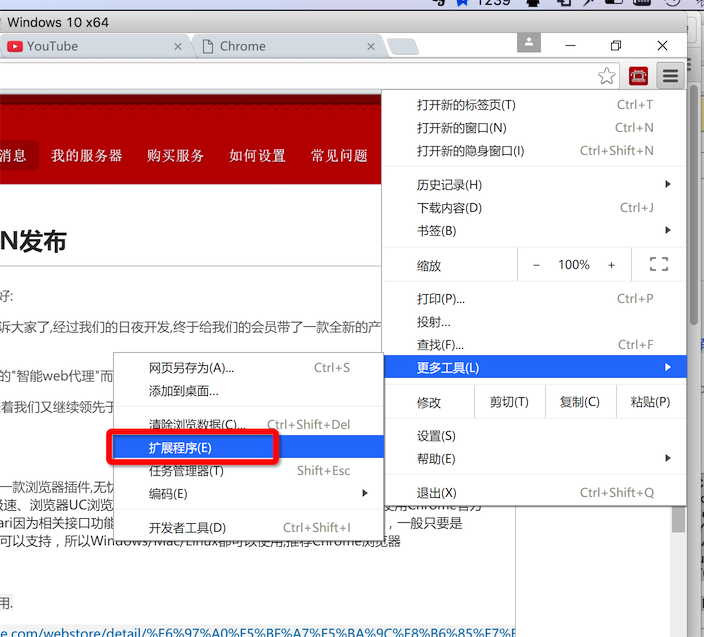704x637 pixels.
Task: Click the bookmark star icon
Action: (x=606, y=76)
